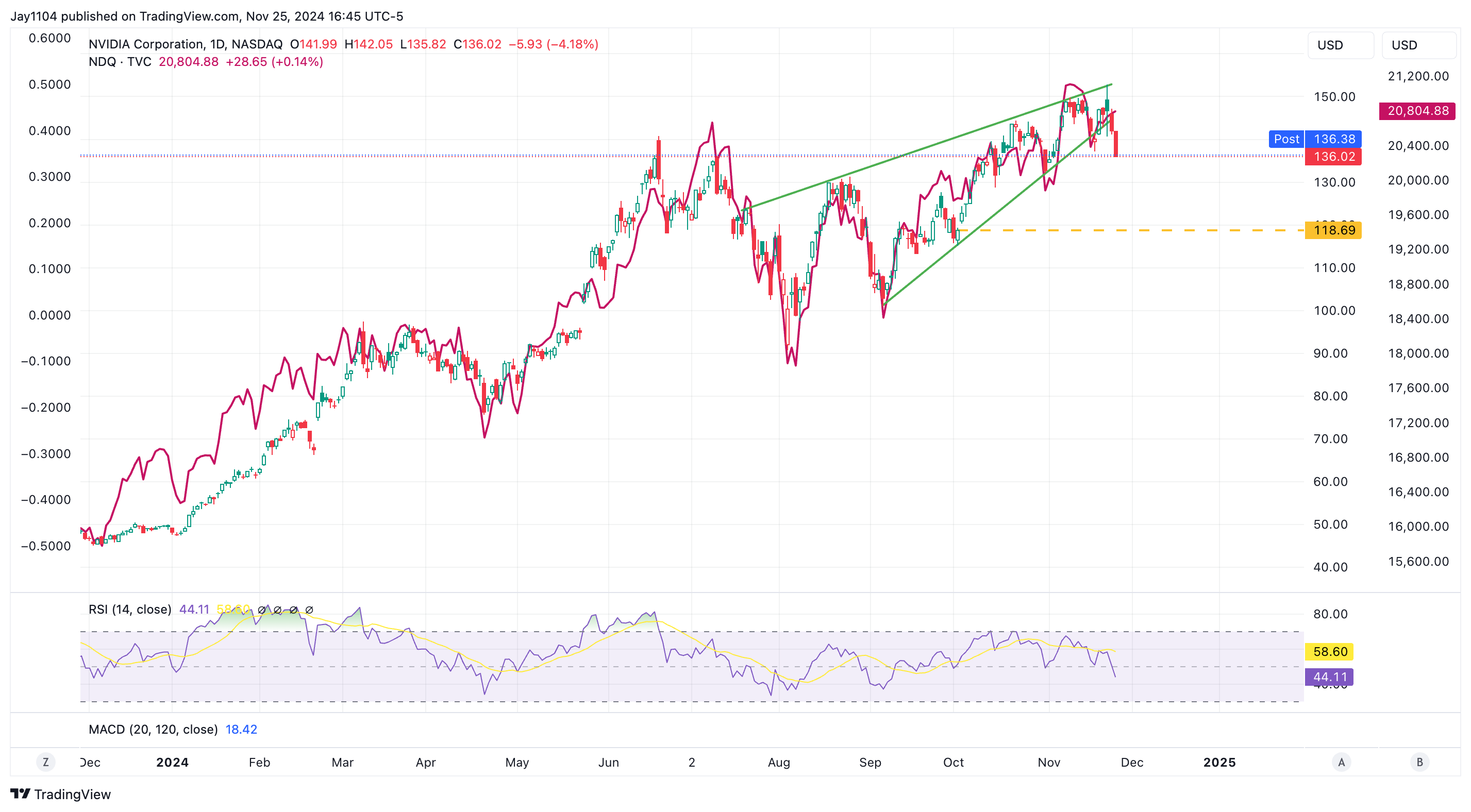This screenshot has height=812, width=1471.
Task: Click the NDQ change +28.65 (+0.14%)
Action: pos(275,62)
